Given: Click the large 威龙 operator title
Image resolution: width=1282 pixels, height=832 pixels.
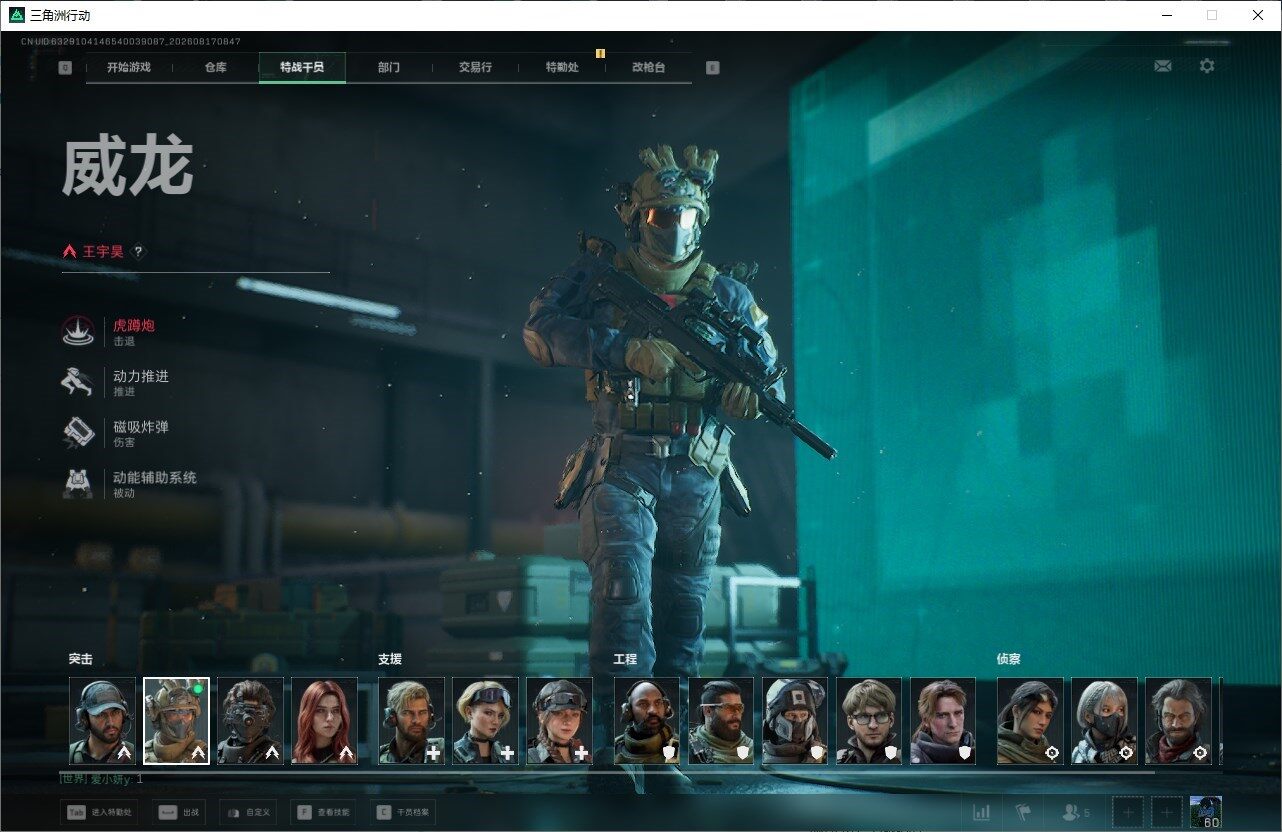Looking at the screenshot, I should [127, 167].
